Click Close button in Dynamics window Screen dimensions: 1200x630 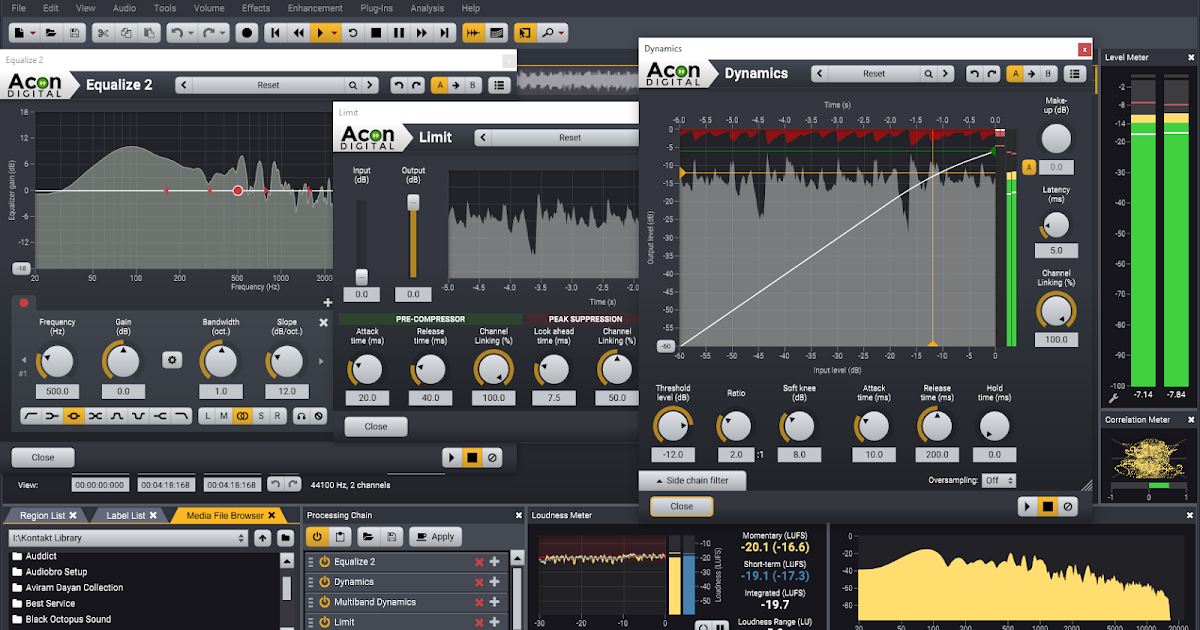tap(682, 506)
